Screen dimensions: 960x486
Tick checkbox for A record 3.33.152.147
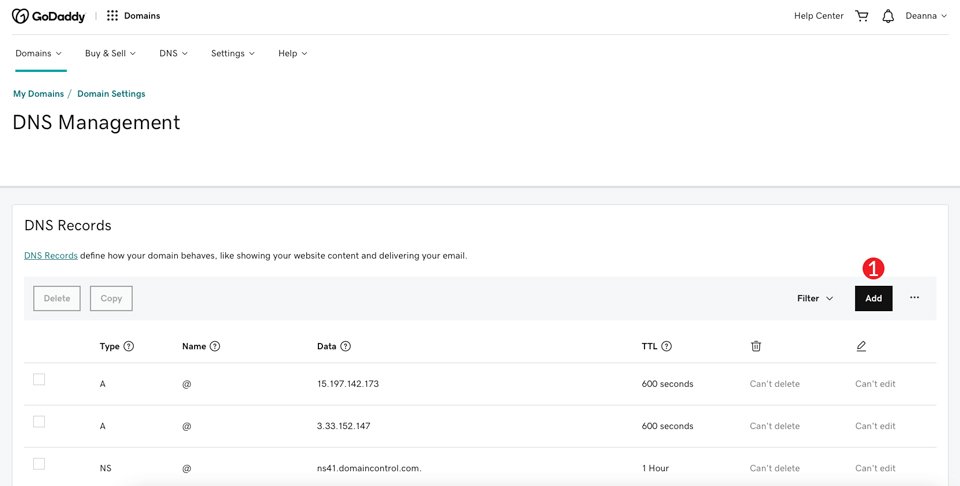[x=39, y=422]
